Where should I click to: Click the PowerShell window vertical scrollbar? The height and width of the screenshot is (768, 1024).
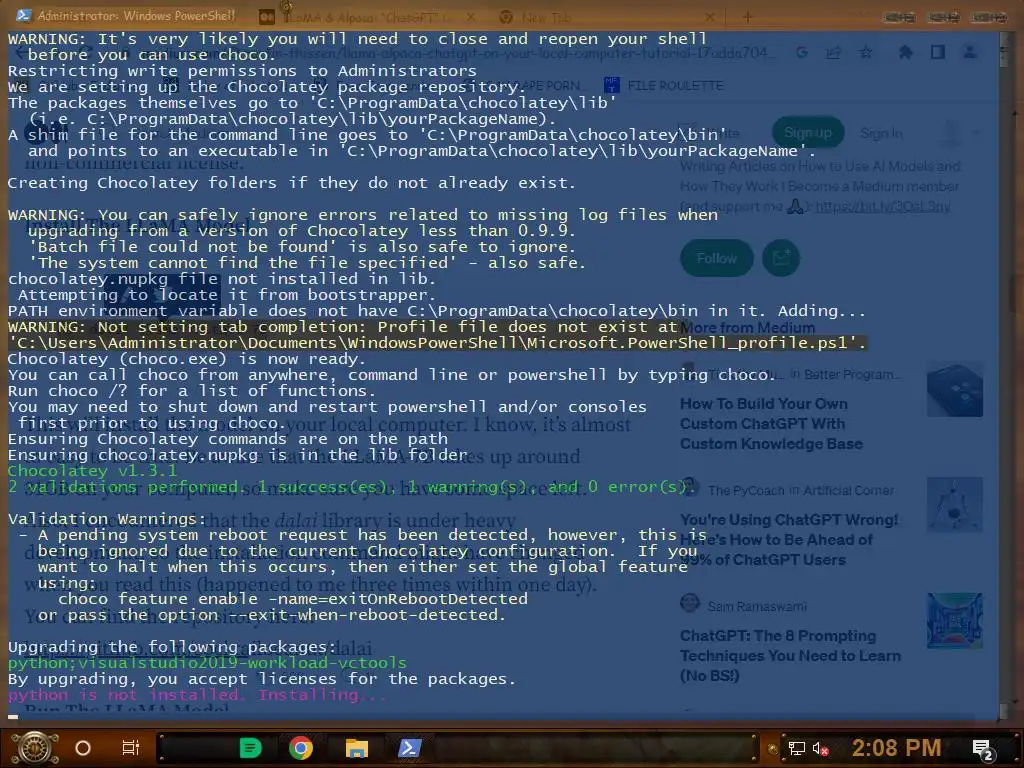(1004, 376)
